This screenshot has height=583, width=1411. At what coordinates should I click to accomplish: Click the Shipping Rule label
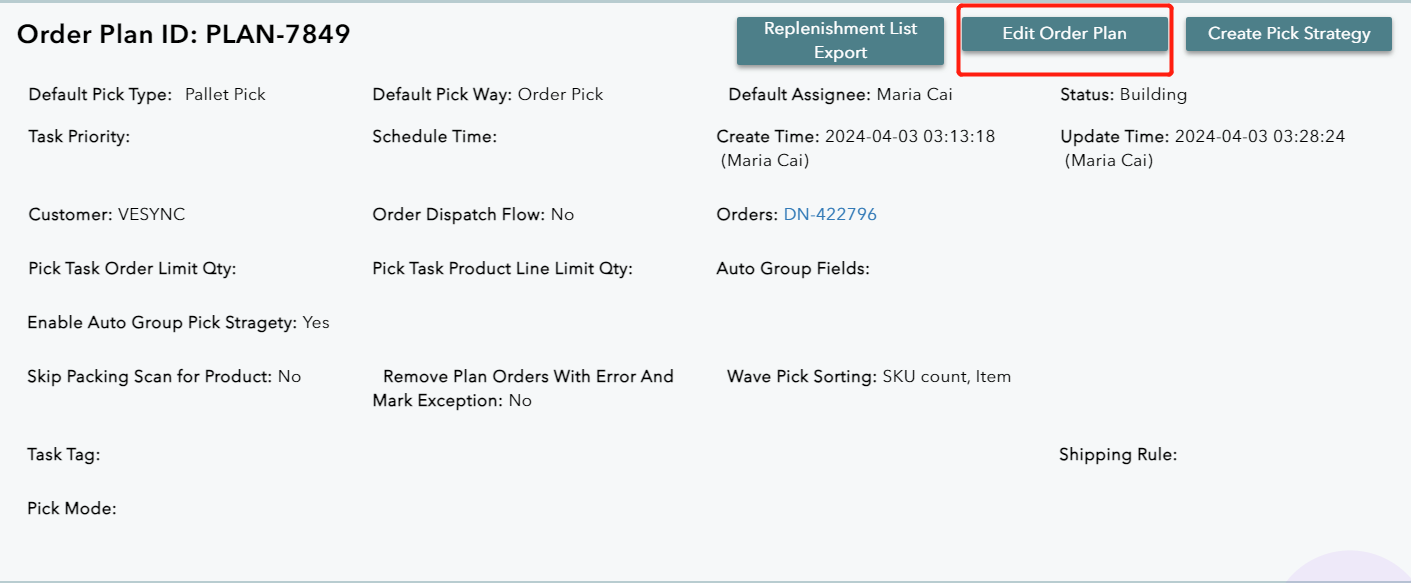pyautogui.click(x=1117, y=455)
